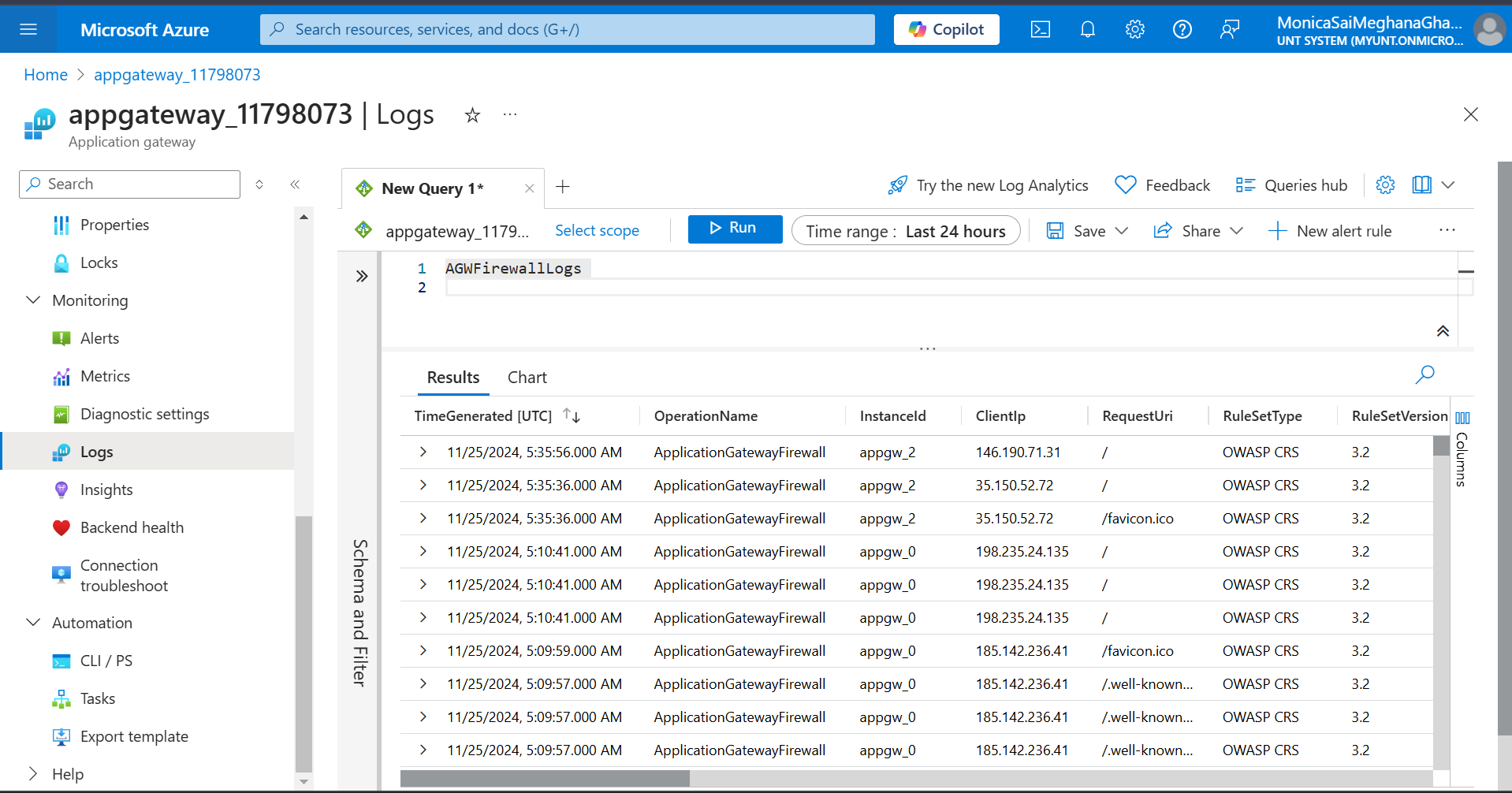Focus the left menu Search field
The width and height of the screenshot is (1512, 793).
point(129,184)
